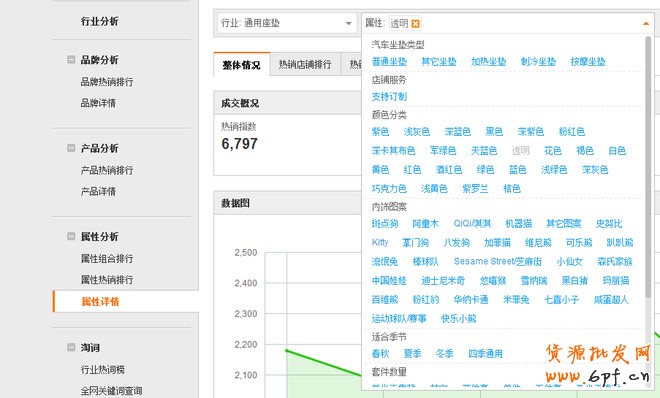Collapse the 品牌分析 section

pos(71,60)
